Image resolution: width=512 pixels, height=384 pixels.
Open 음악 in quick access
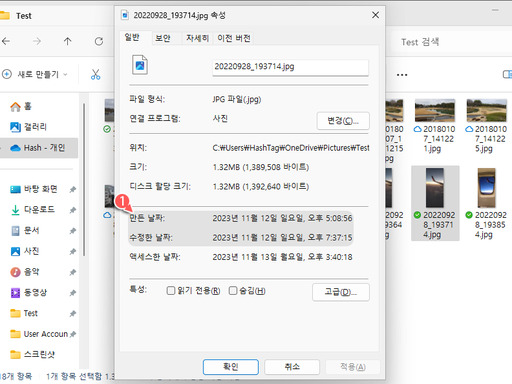[25, 272]
